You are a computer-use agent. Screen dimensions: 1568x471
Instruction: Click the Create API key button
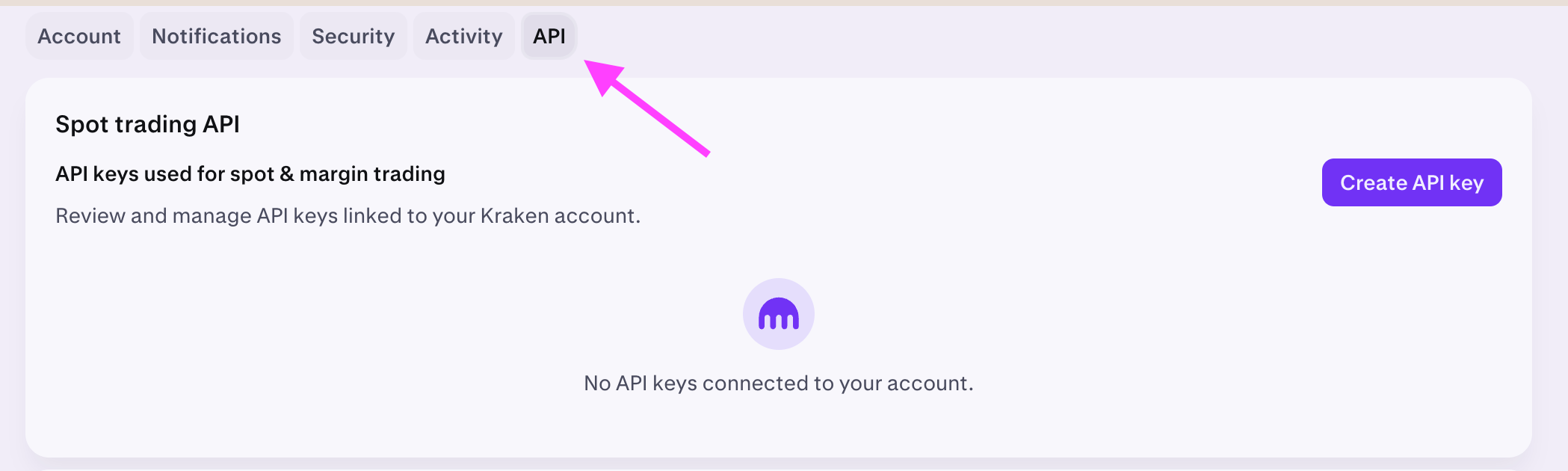click(1411, 182)
